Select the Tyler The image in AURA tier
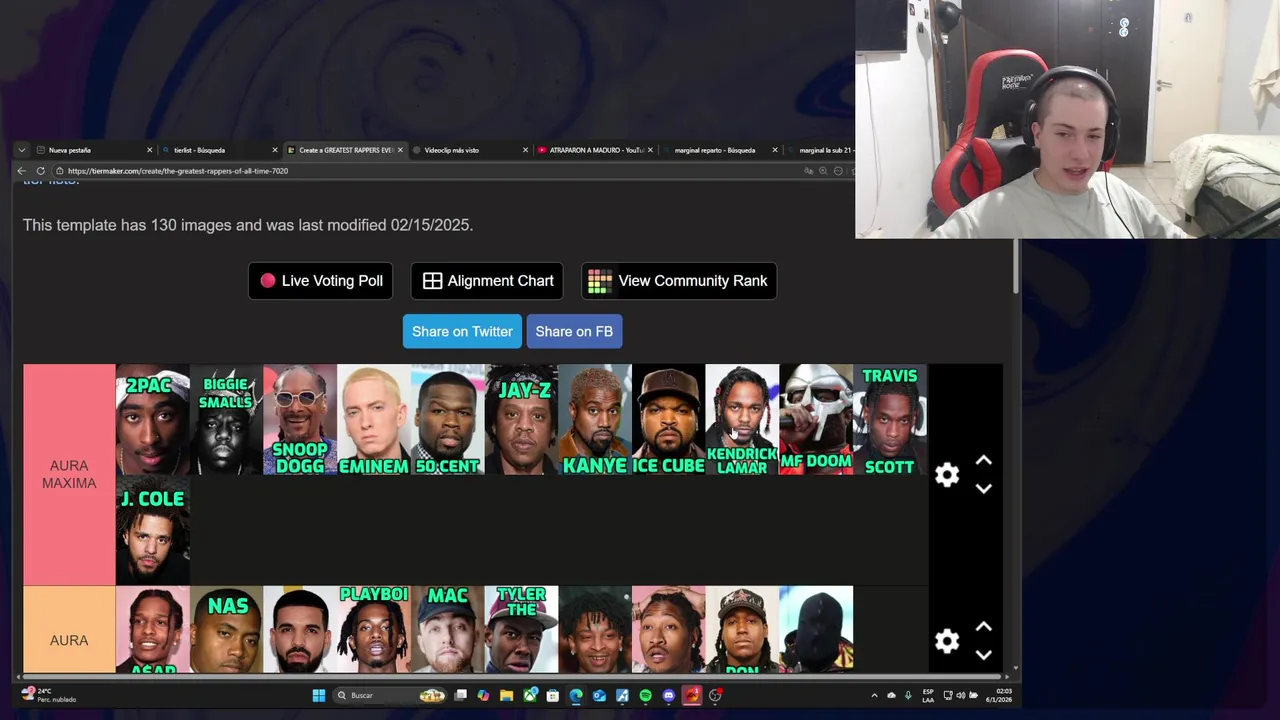The image size is (1280, 720). pyautogui.click(x=521, y=629)
